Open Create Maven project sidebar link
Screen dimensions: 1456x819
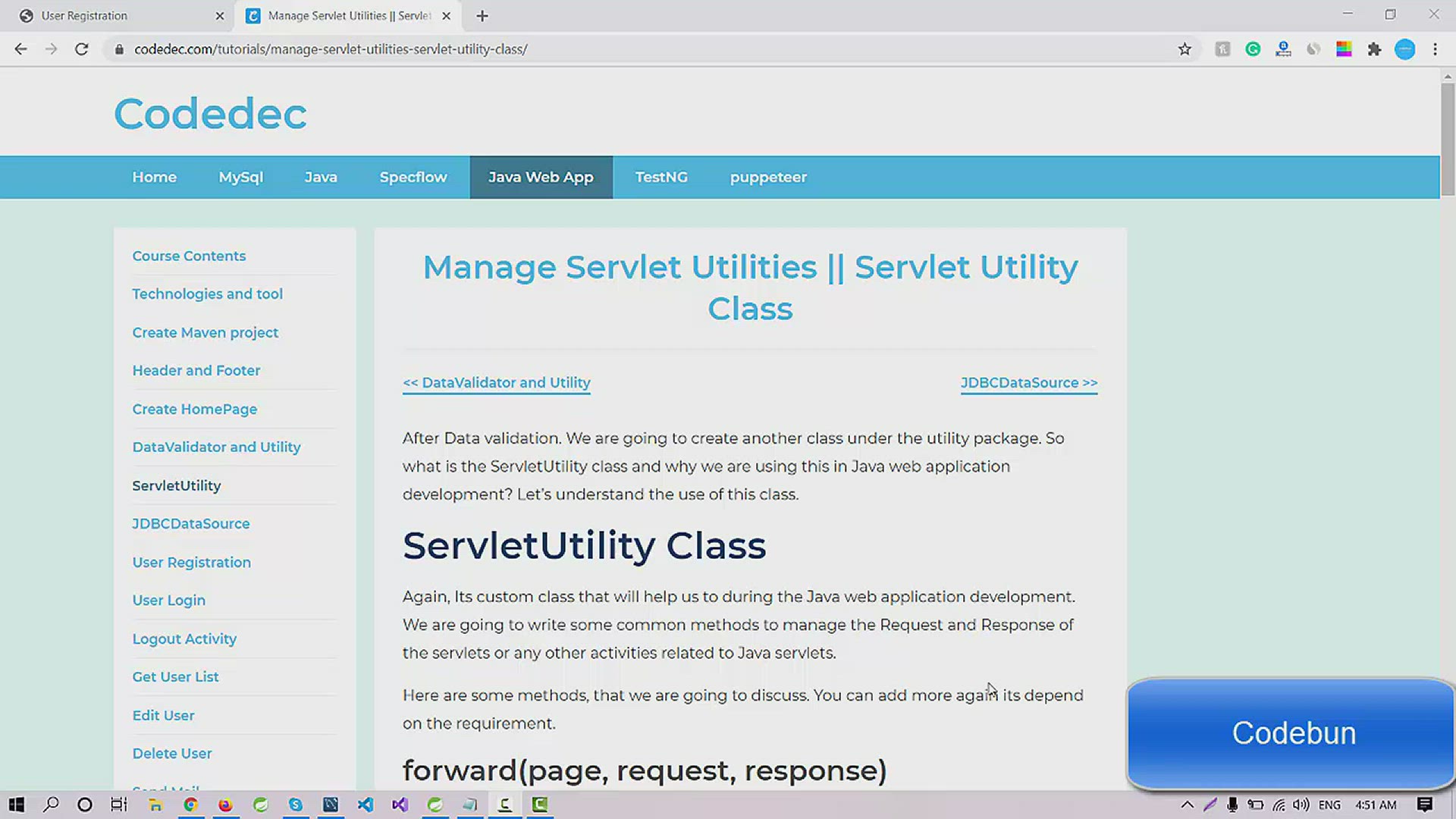coord(205,333)
